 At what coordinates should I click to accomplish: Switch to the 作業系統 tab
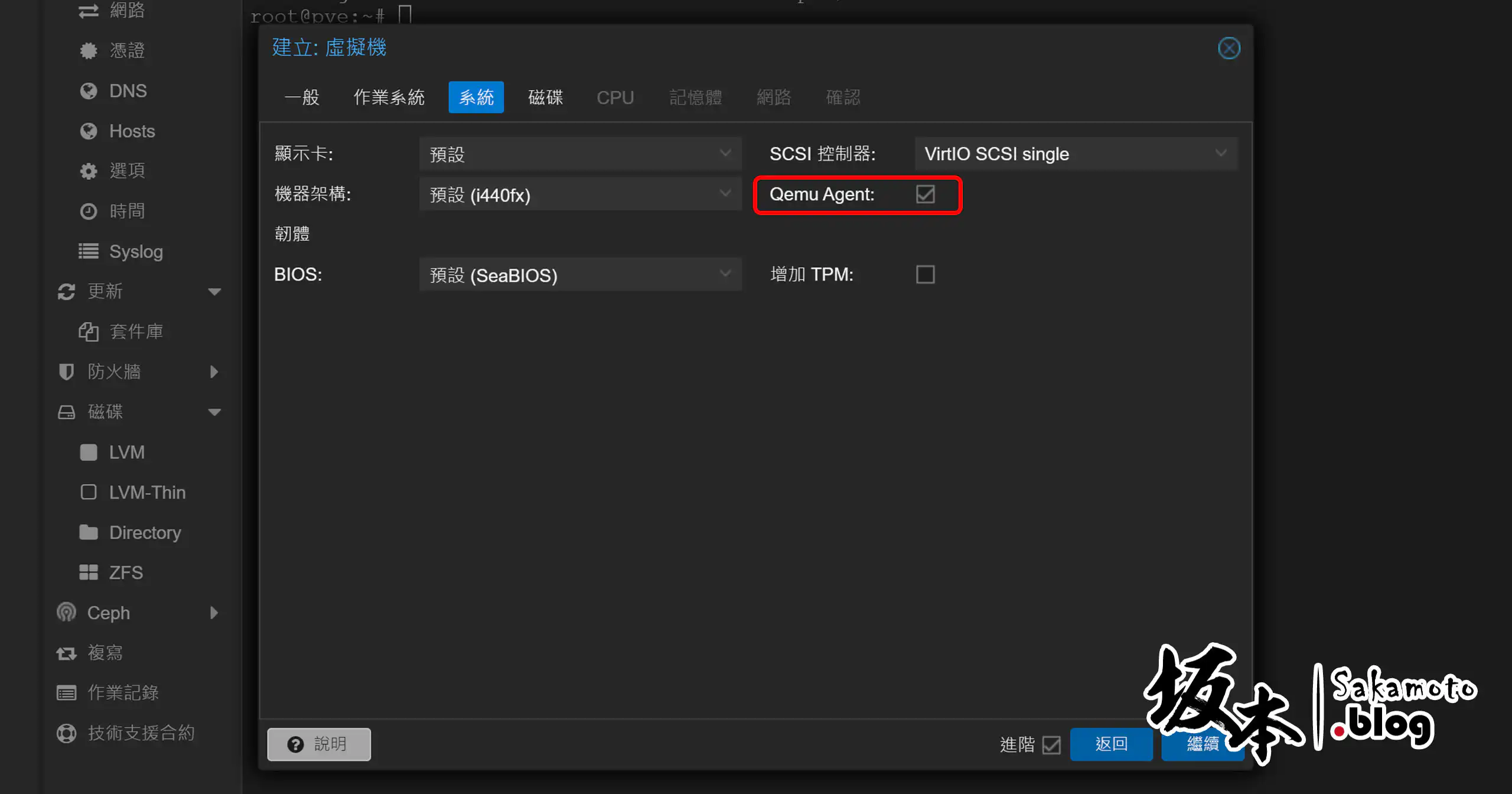pyautogui.click(x=389, y=97)
